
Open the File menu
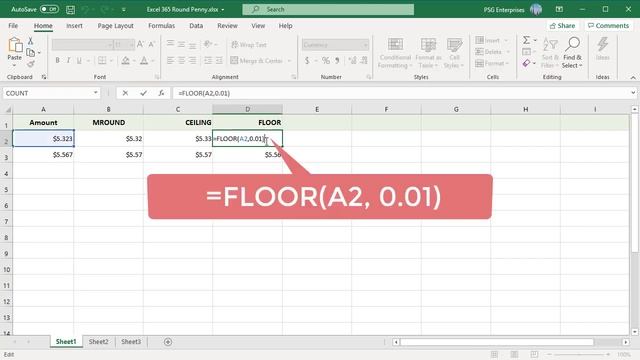(x=13, y=26)
